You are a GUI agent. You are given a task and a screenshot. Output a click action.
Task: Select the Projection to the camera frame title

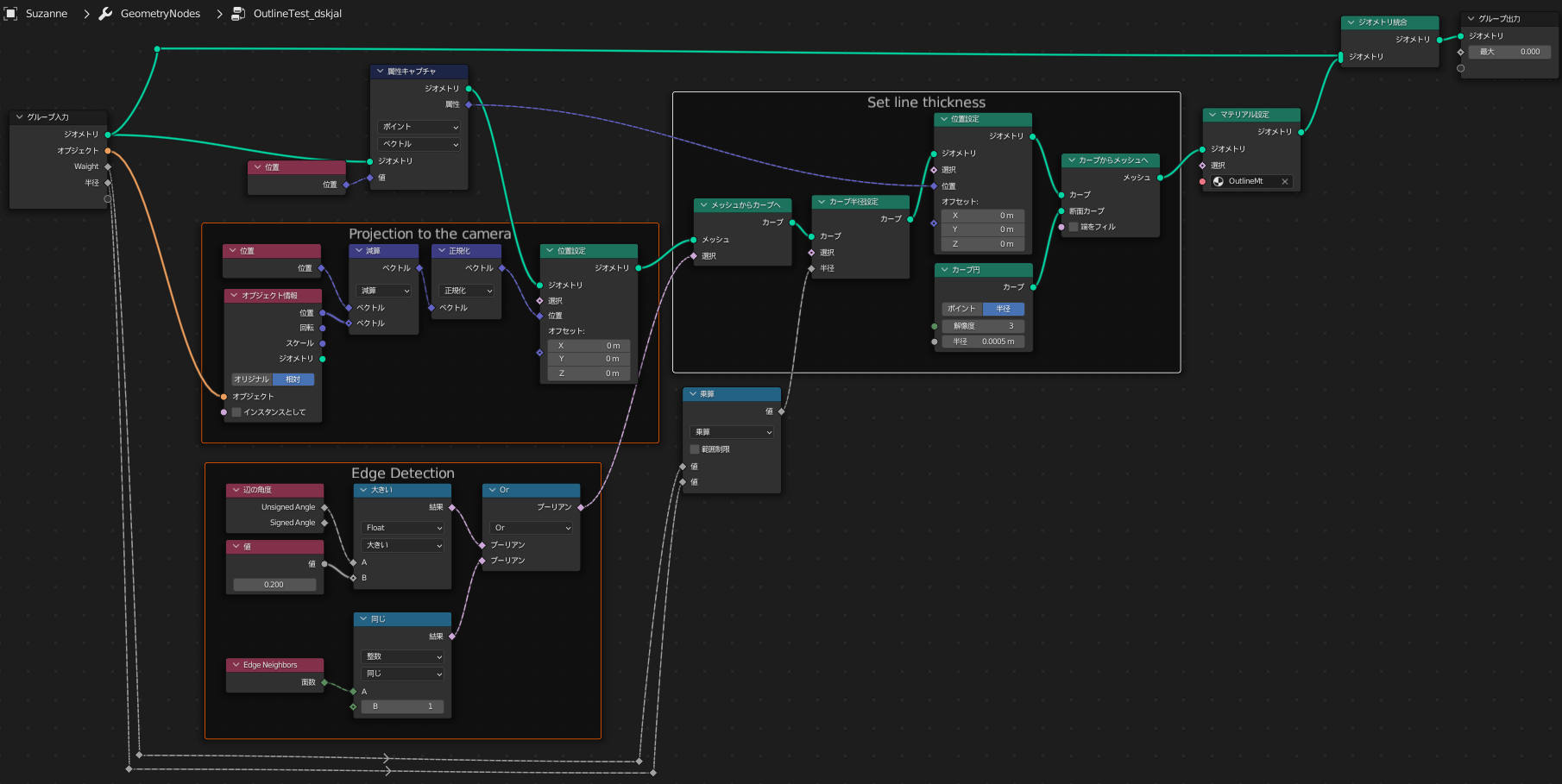click(x=430, y=234)
